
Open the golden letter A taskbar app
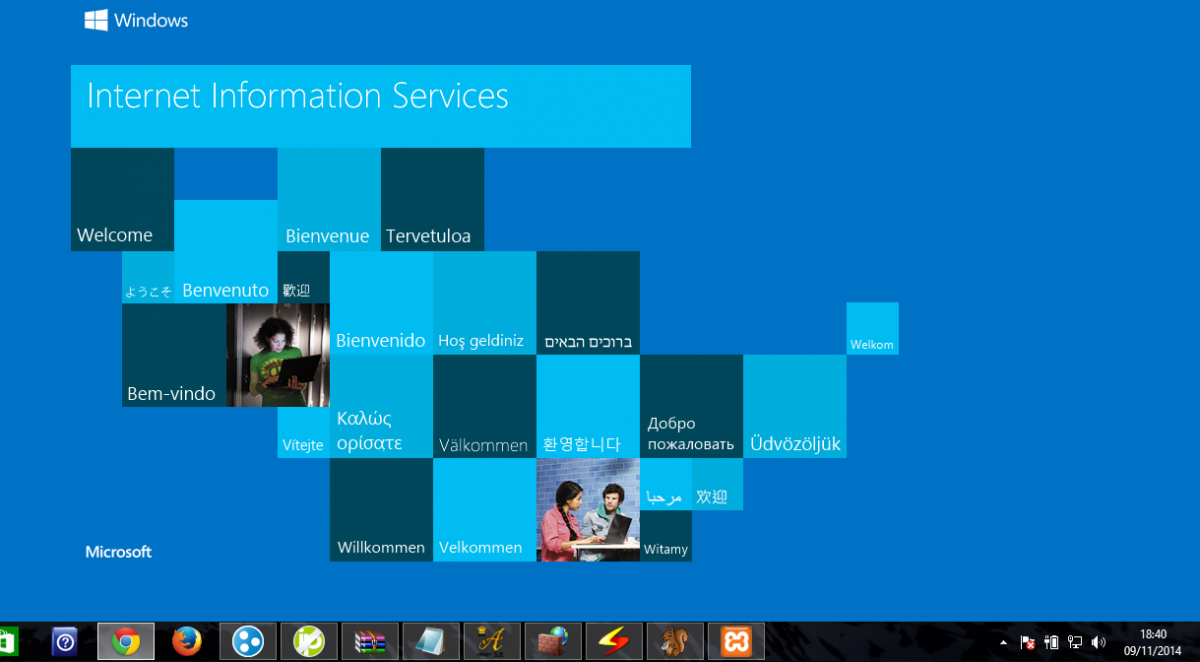pos(492,641)
